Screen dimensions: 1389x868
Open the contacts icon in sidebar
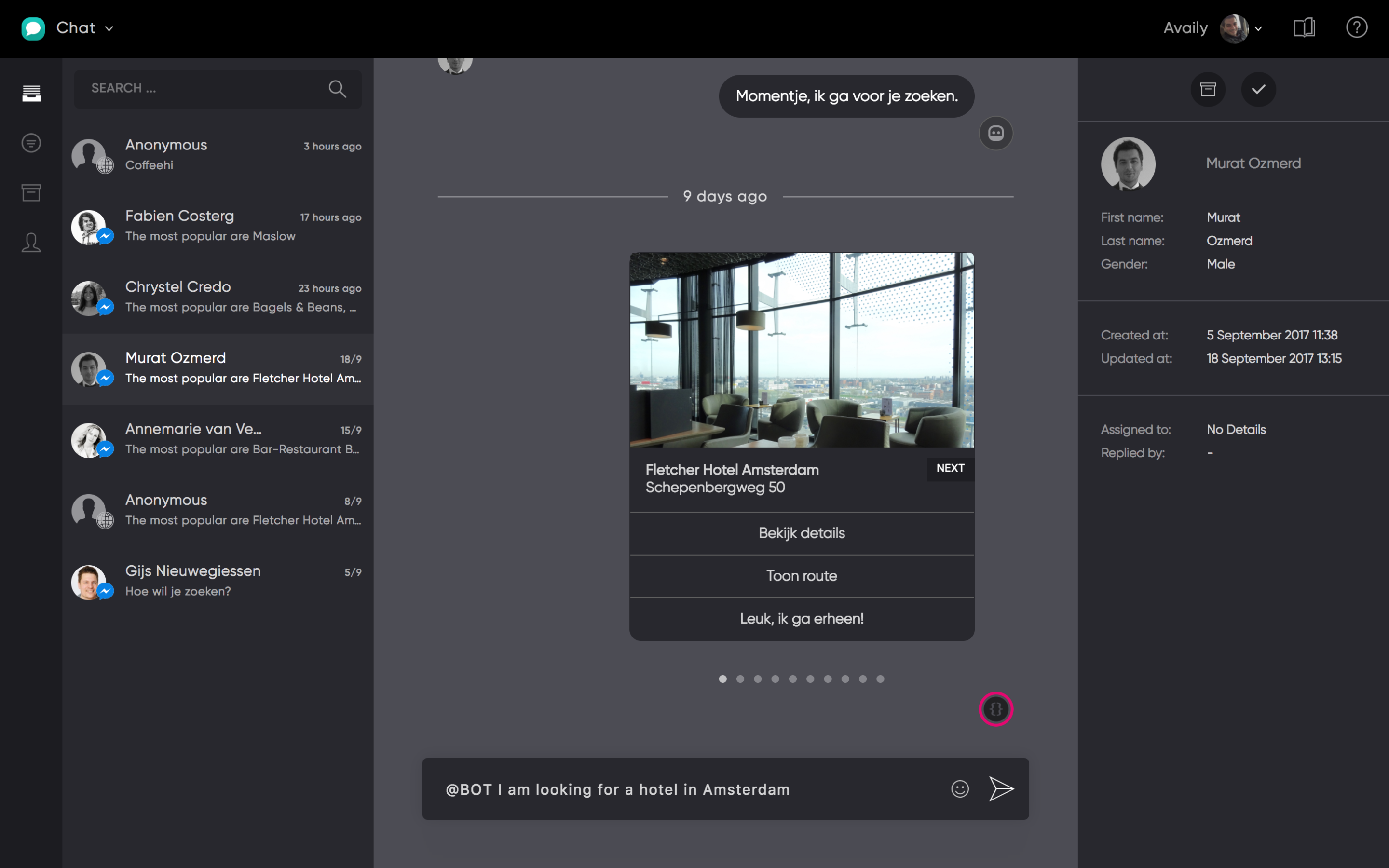(31, 242)
